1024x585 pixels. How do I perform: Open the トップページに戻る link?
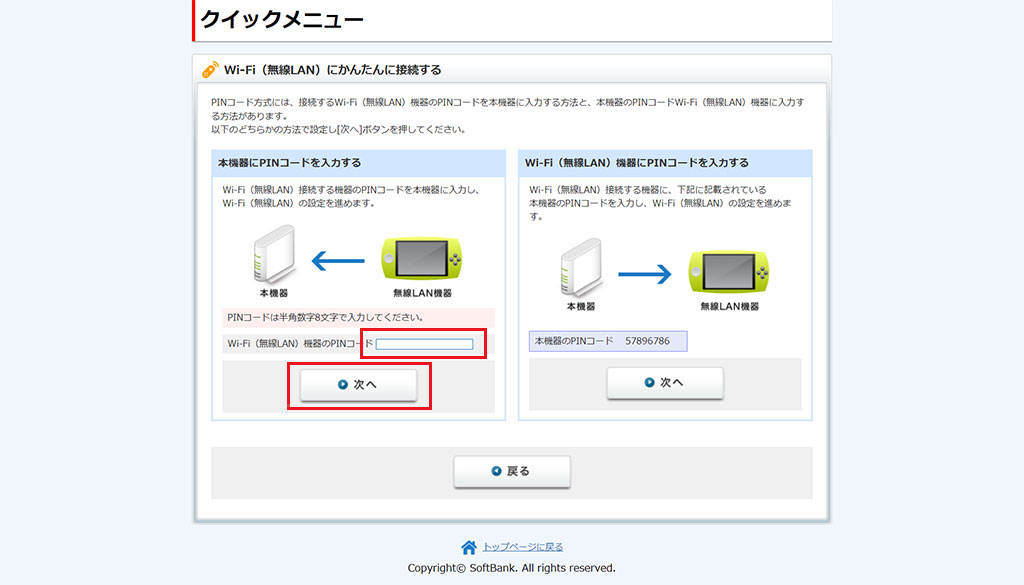point(523,547)
